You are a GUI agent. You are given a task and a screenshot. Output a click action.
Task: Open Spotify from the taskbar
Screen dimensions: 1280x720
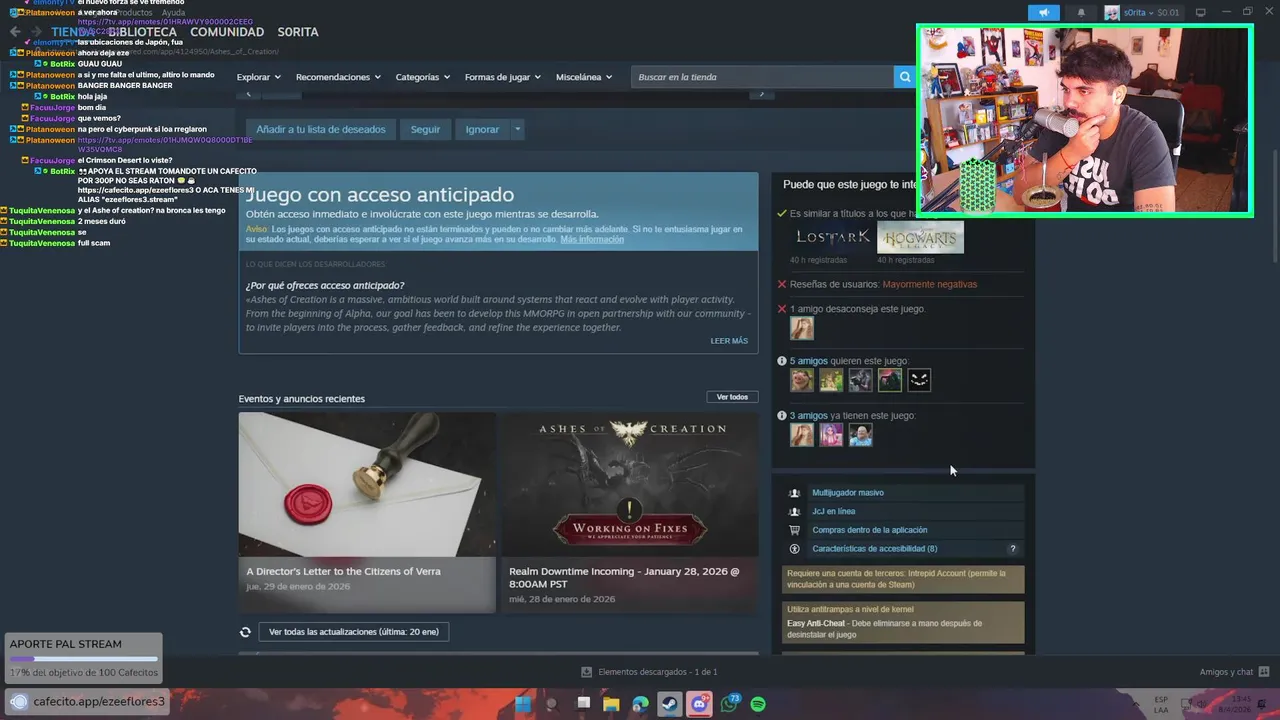pyautogui.click(x=758, y=704)
